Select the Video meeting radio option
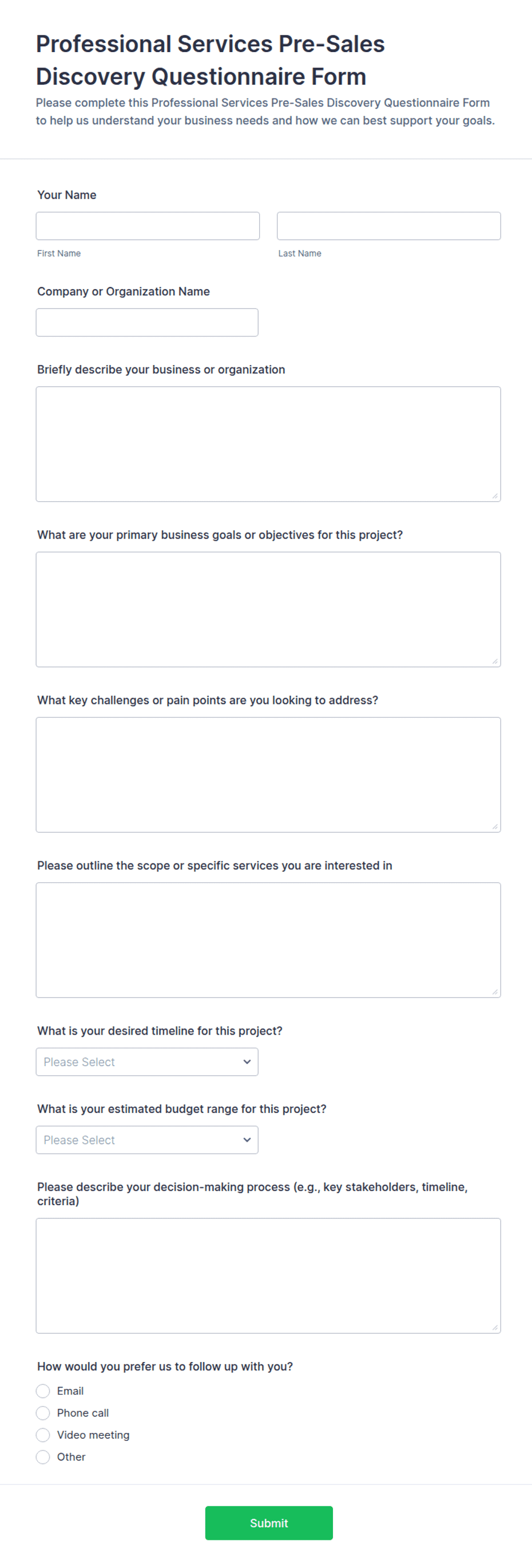 (42, 1435)
